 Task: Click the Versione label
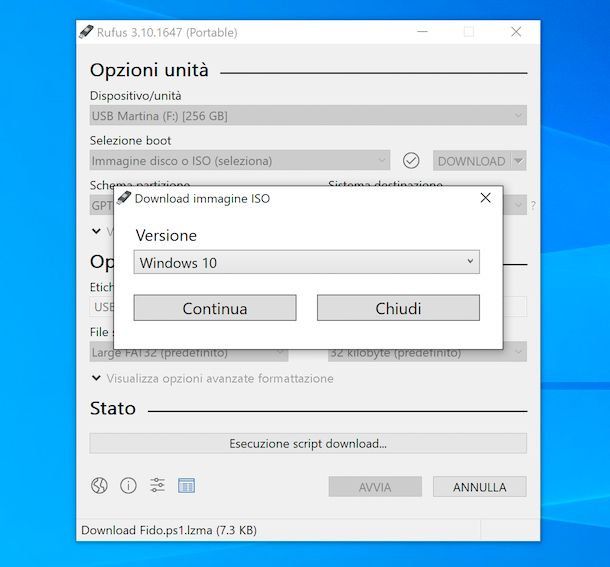click(166, 235)
